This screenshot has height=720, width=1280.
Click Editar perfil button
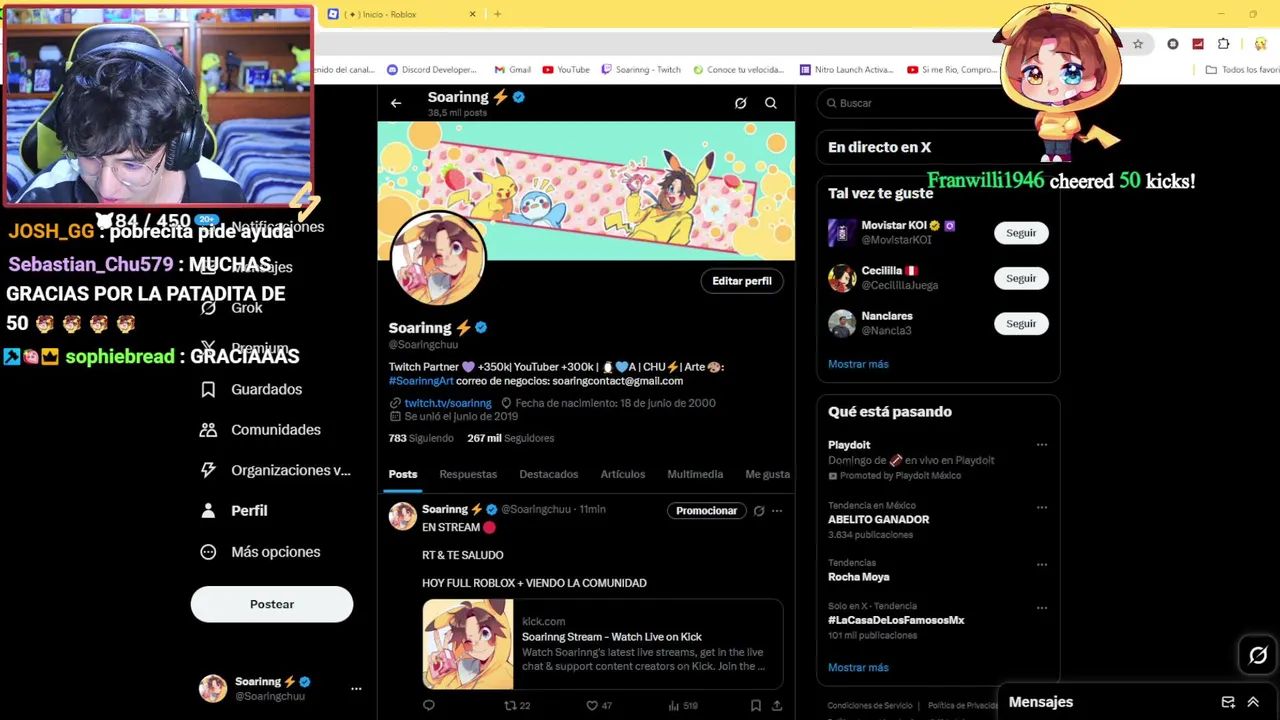pyautogui.click(x=742, y=281)
